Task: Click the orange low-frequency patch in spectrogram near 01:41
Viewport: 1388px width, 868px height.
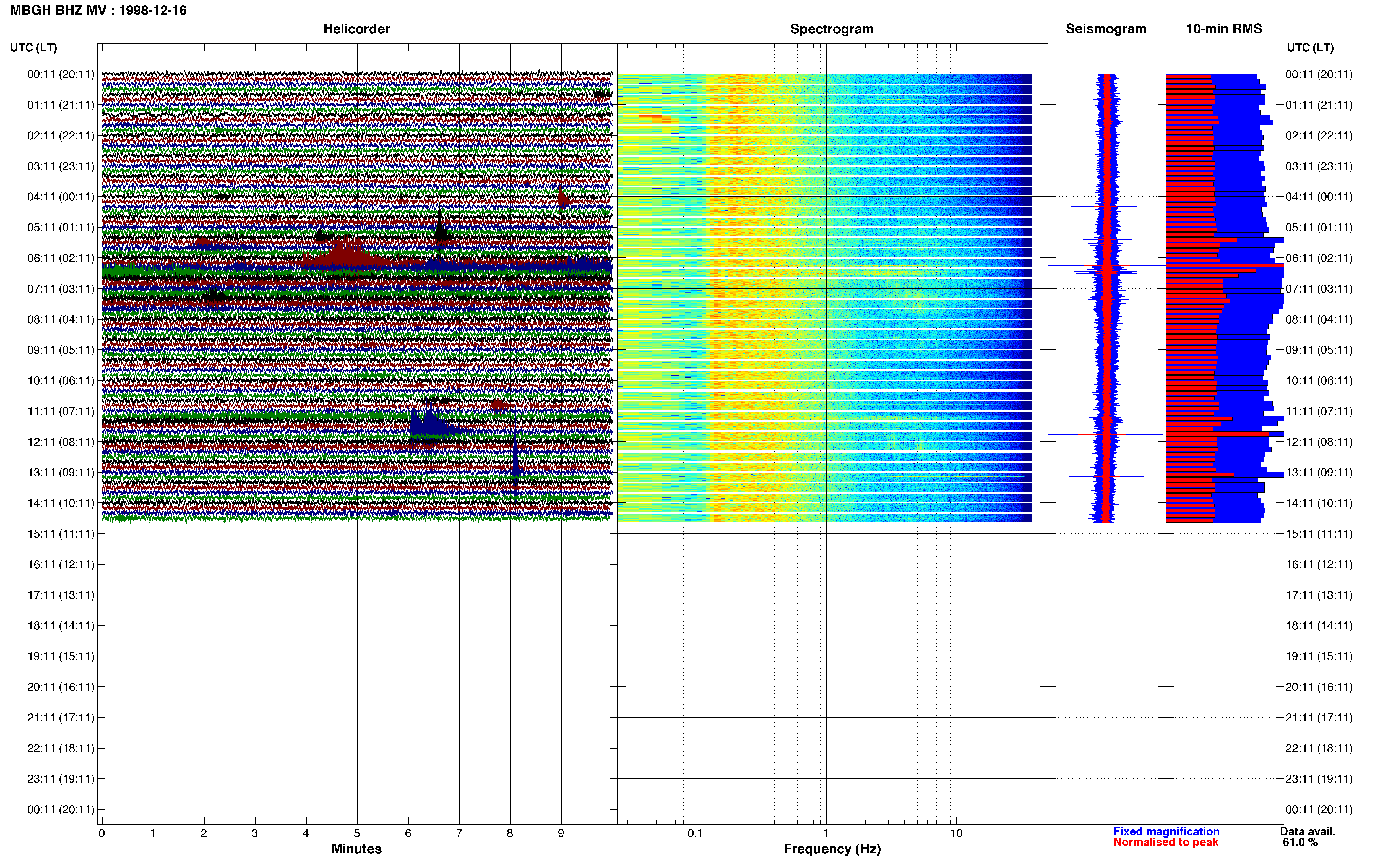Action: point(655,119)
